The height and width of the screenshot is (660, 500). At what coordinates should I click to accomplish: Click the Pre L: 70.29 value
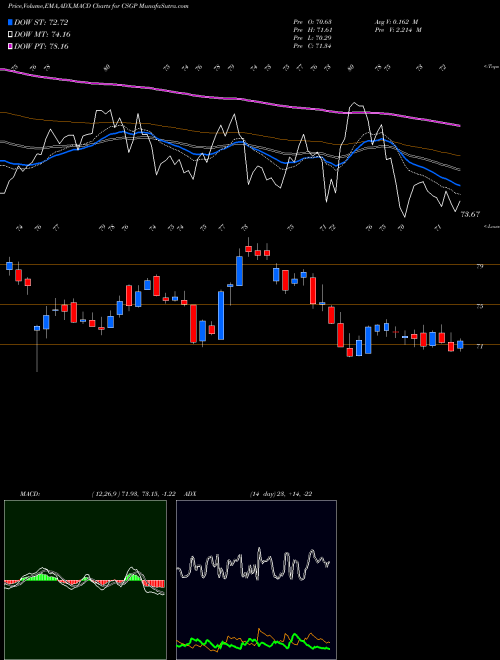pyautogui.click(x=313, y=38)
